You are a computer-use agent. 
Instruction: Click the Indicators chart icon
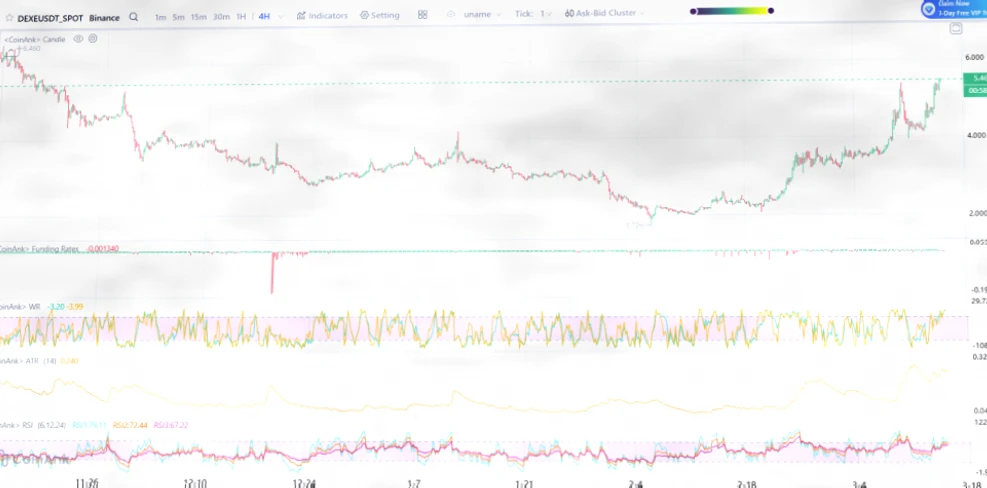(x=301, y=15)
